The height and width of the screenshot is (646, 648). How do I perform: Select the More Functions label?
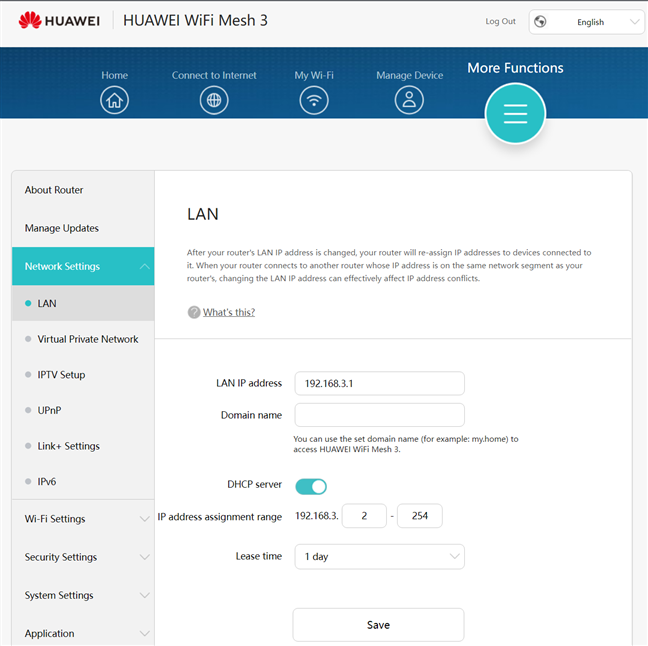click(515, 68)
